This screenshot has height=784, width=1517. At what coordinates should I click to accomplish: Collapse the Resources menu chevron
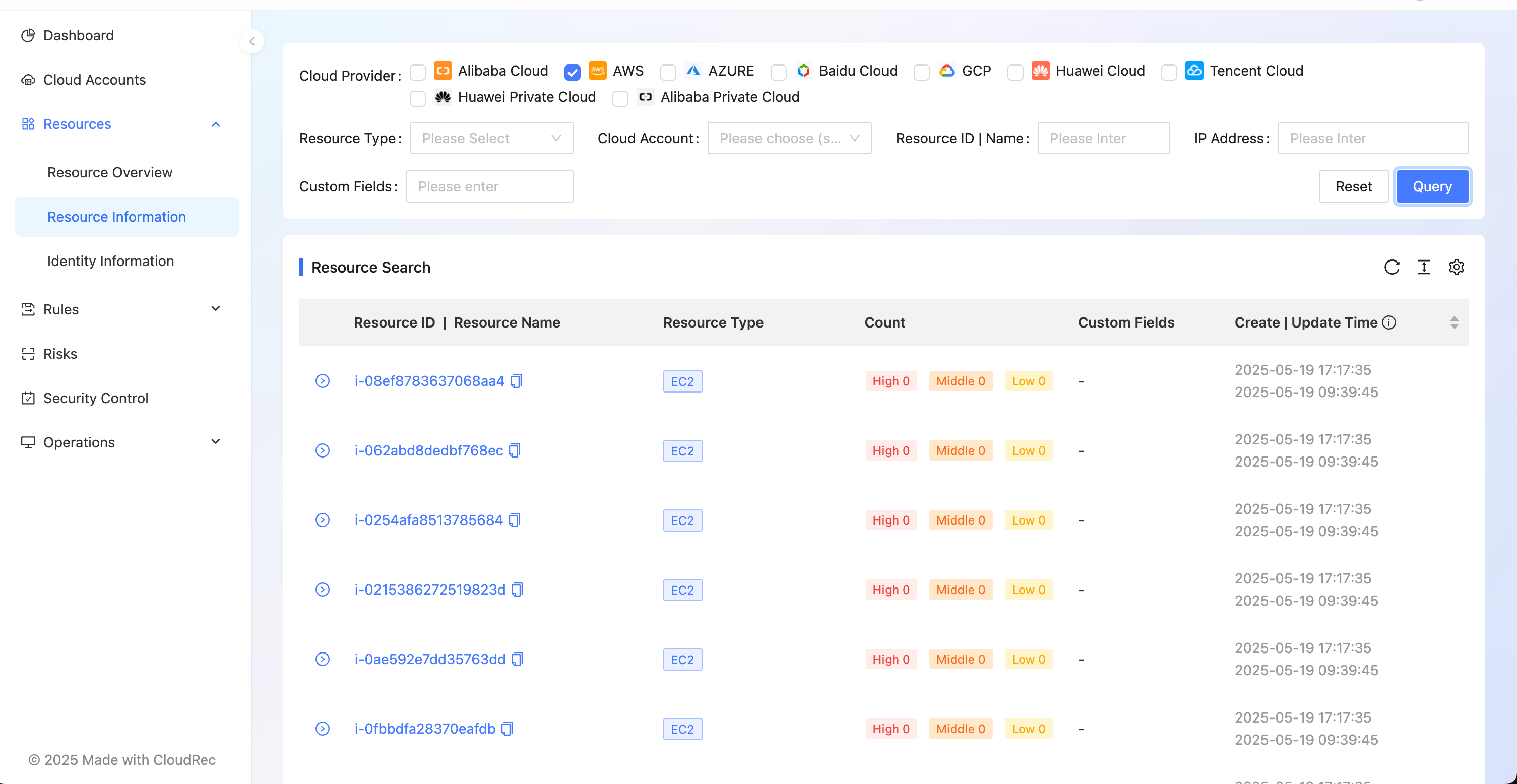tap(216, 124)
